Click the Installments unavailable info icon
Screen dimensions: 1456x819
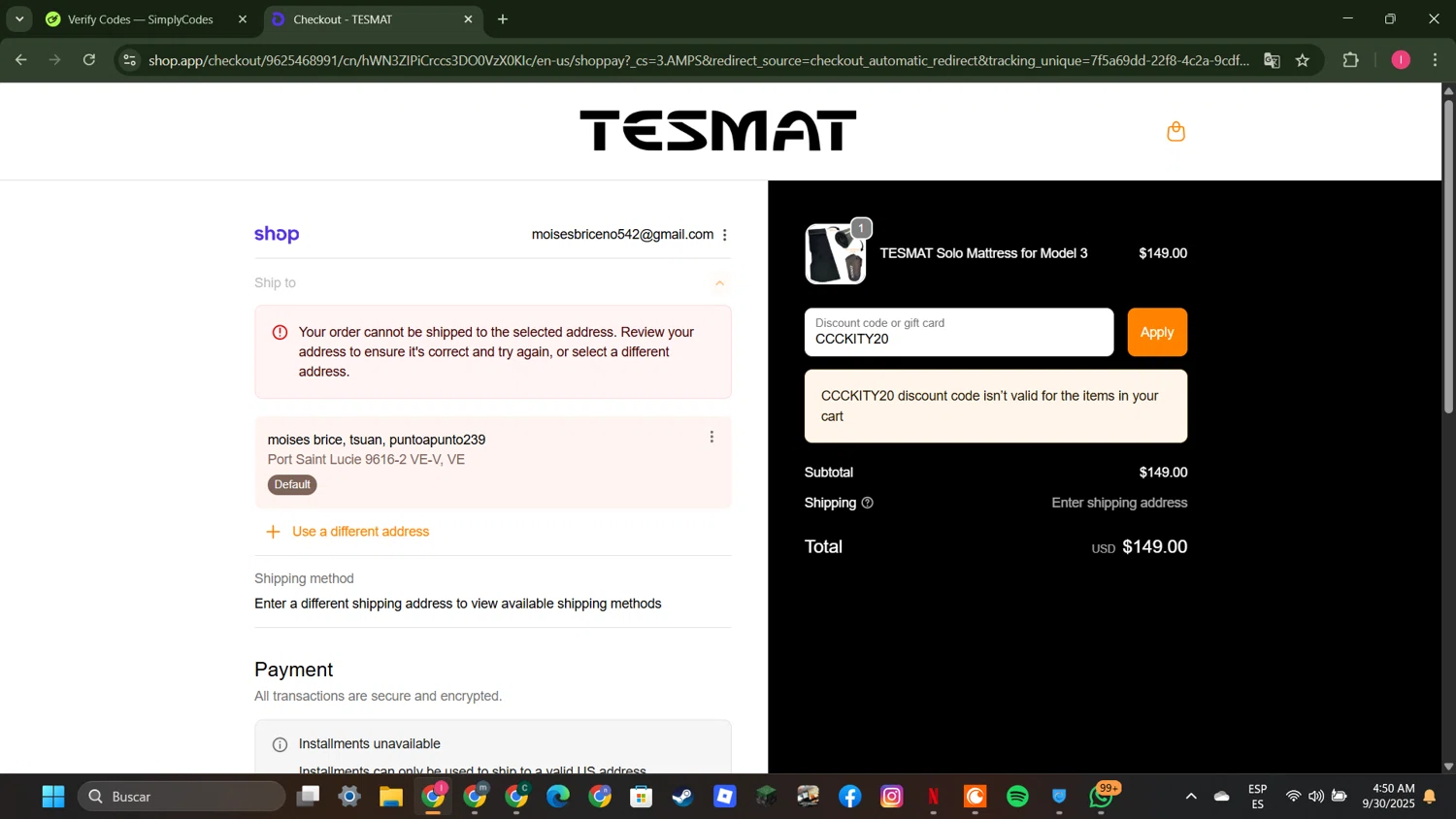tap(280, 744)
